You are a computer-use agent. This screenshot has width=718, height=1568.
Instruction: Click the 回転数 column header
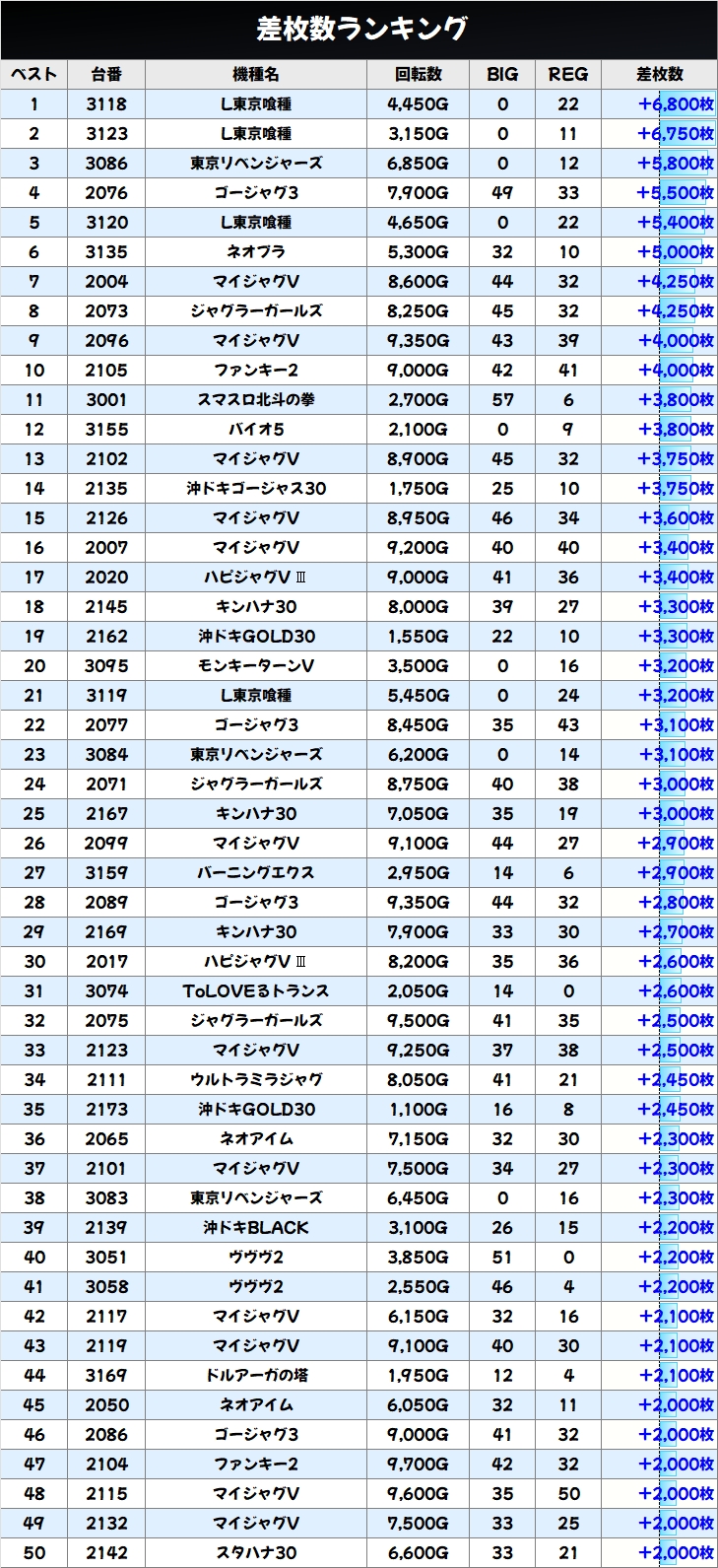coord(419,74)
